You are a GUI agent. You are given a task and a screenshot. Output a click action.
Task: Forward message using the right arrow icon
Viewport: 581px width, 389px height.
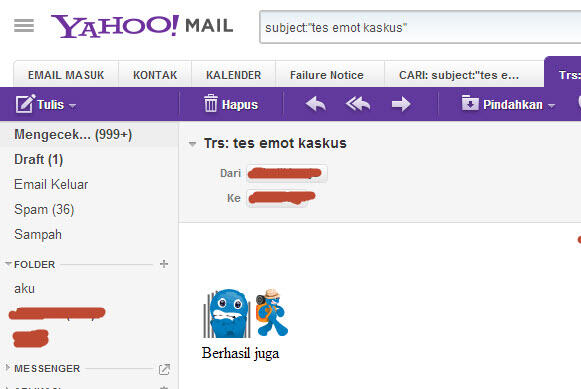pos(401,104)
